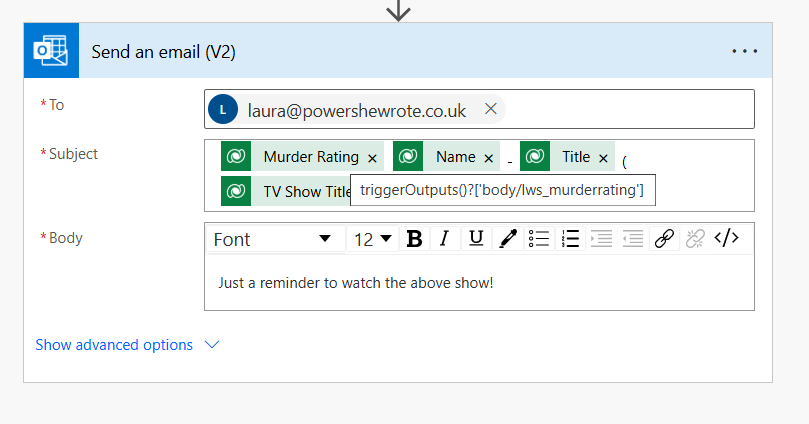809x424 pixels.
Task: Remove the hyperlink with unlink icon
Action: [695, 239]
